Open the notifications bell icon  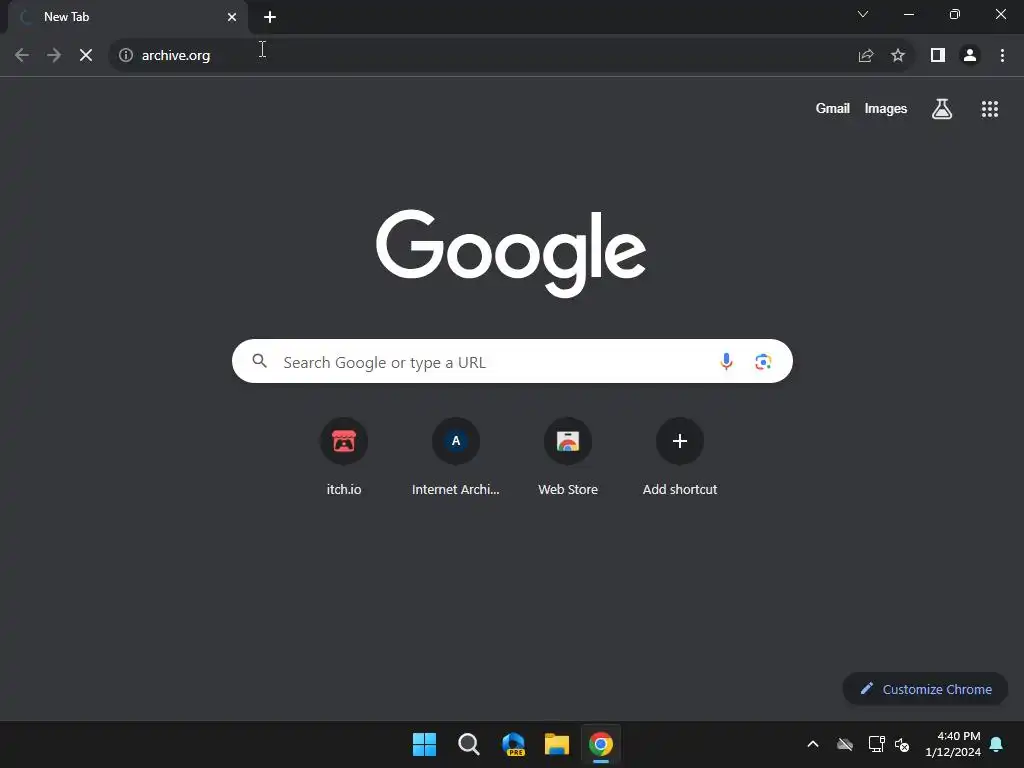pos(997,744)
